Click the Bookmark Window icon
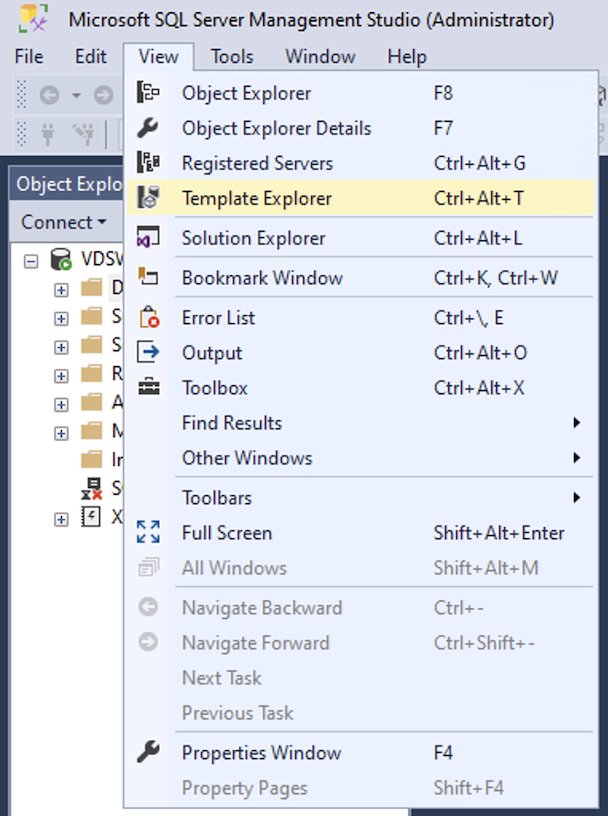608x816 pixels. coord(148,278)
